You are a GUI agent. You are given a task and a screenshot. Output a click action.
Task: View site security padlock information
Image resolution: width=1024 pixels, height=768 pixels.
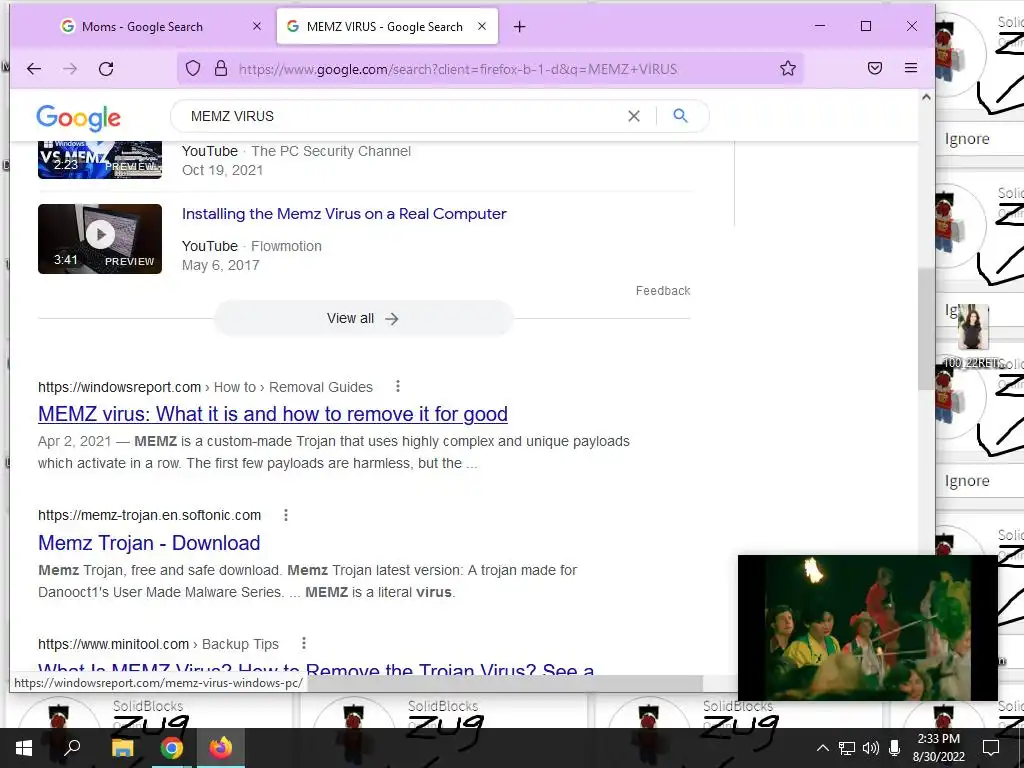pos(221,69)
